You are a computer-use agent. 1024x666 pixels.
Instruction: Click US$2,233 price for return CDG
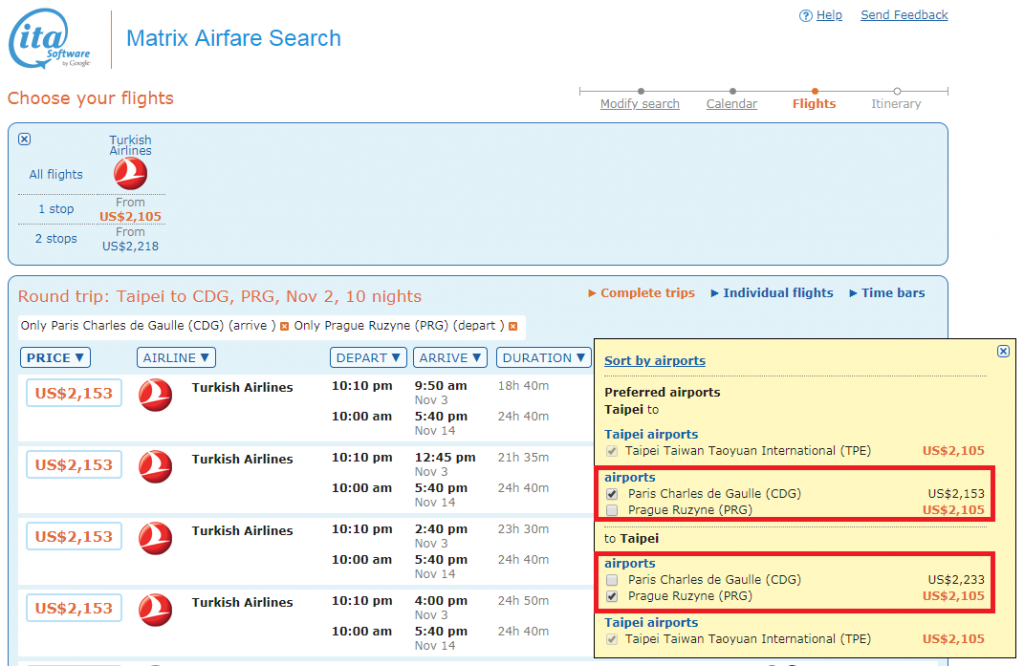pos(955,580)
